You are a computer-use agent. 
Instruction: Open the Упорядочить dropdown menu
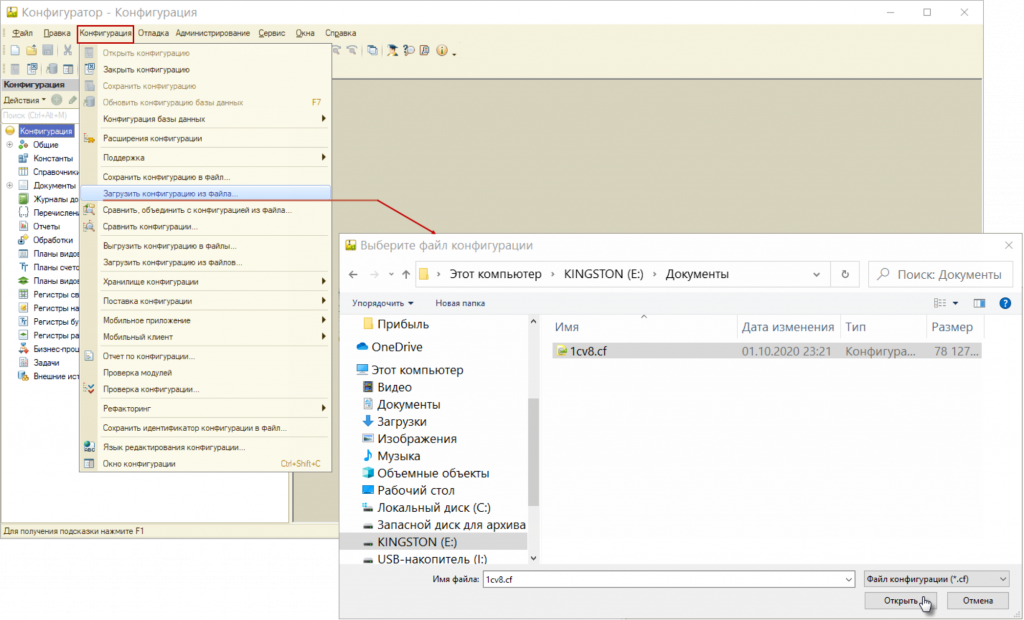pyautogui.click(x=383, y=303)
